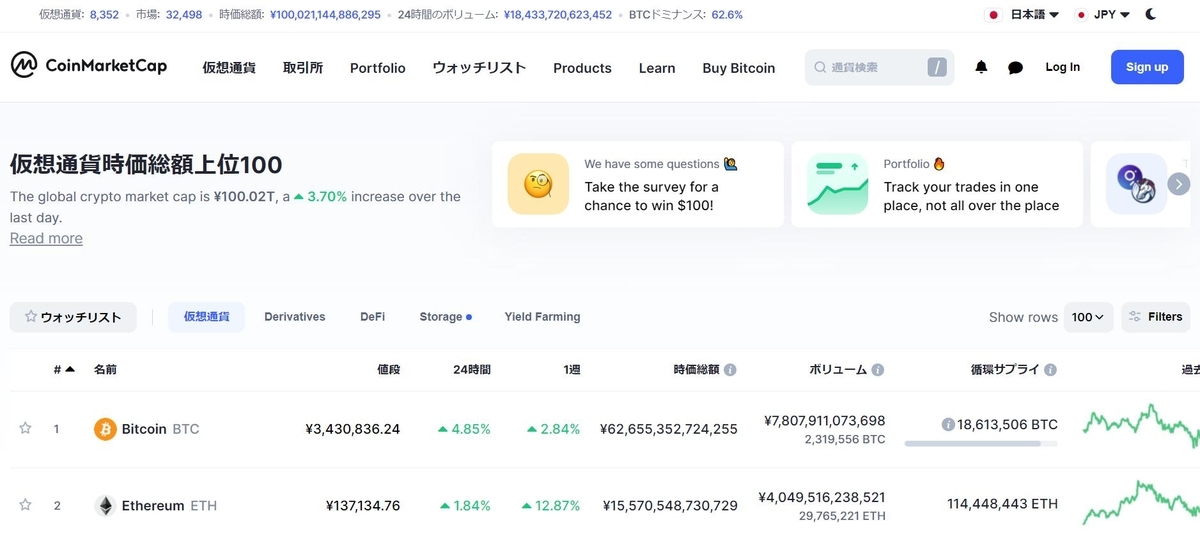
Task: Click Bitcoin price ¥3,430,836.24
Action: (x=353, y=429)
